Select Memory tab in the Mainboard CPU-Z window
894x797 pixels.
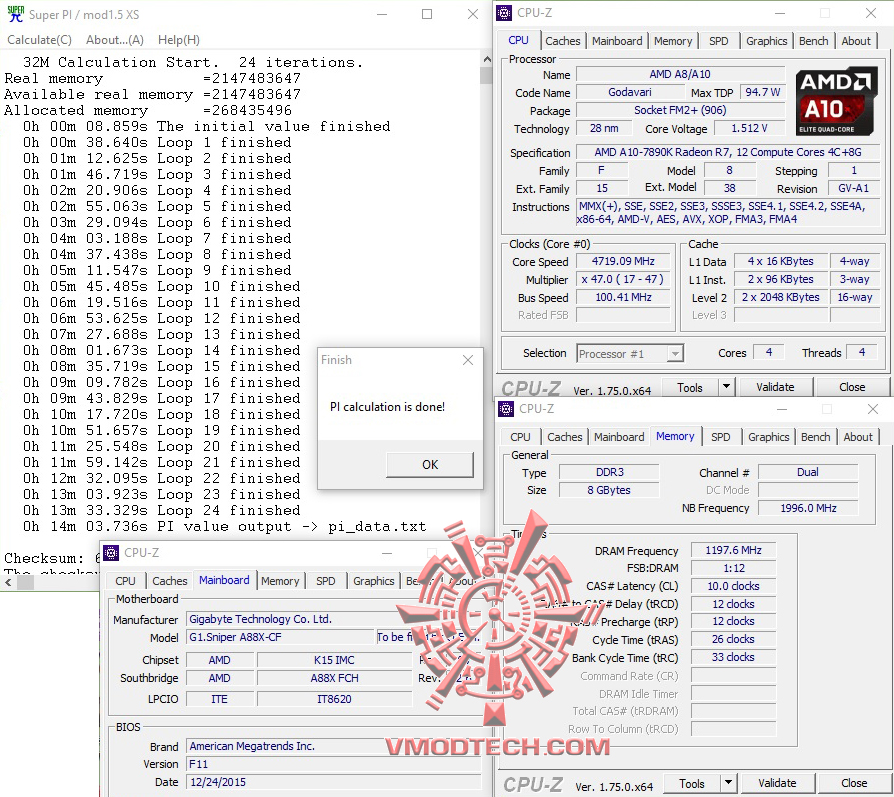[x=280, y=581]
